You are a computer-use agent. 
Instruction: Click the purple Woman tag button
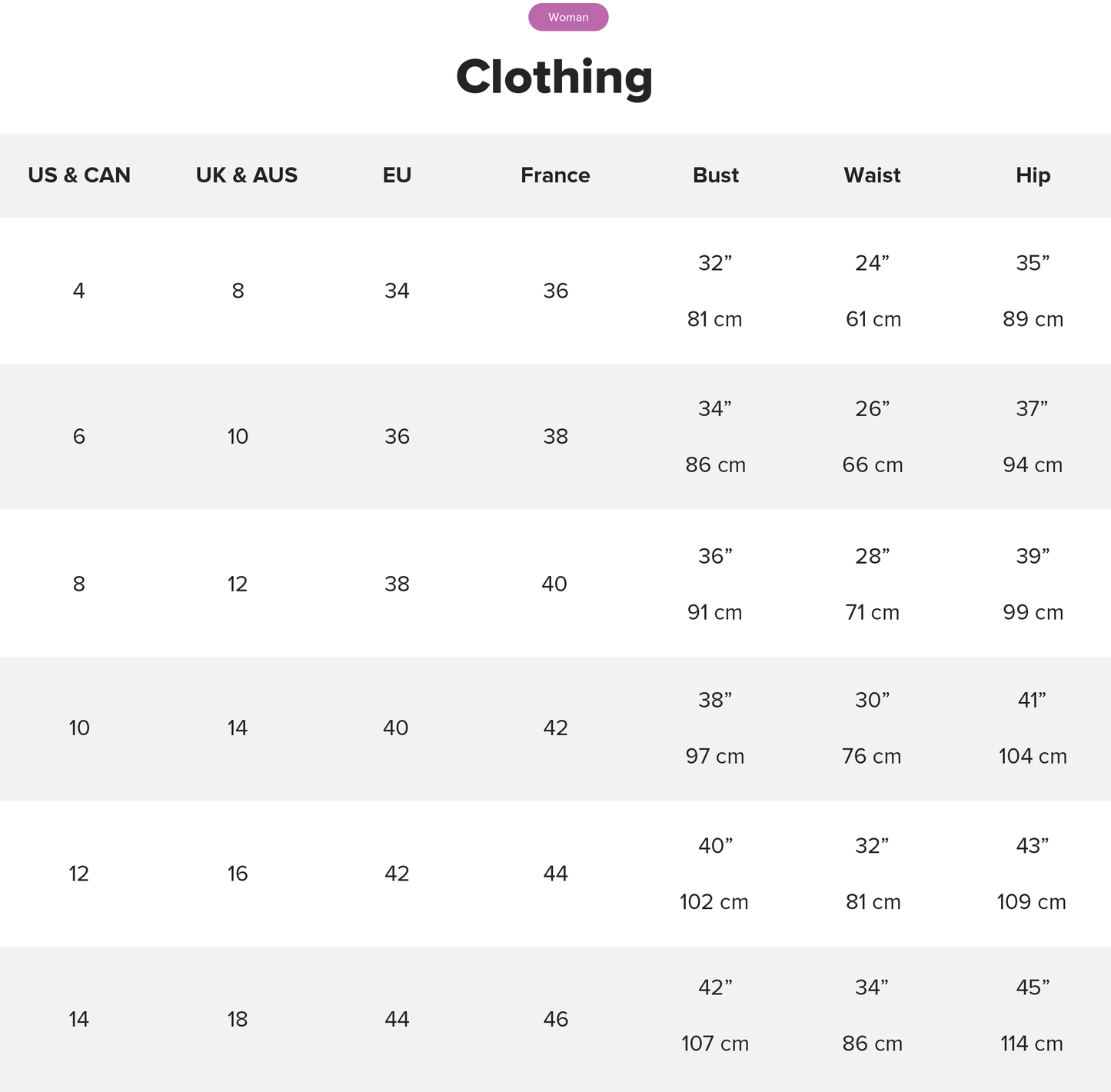tap(568, 17)
